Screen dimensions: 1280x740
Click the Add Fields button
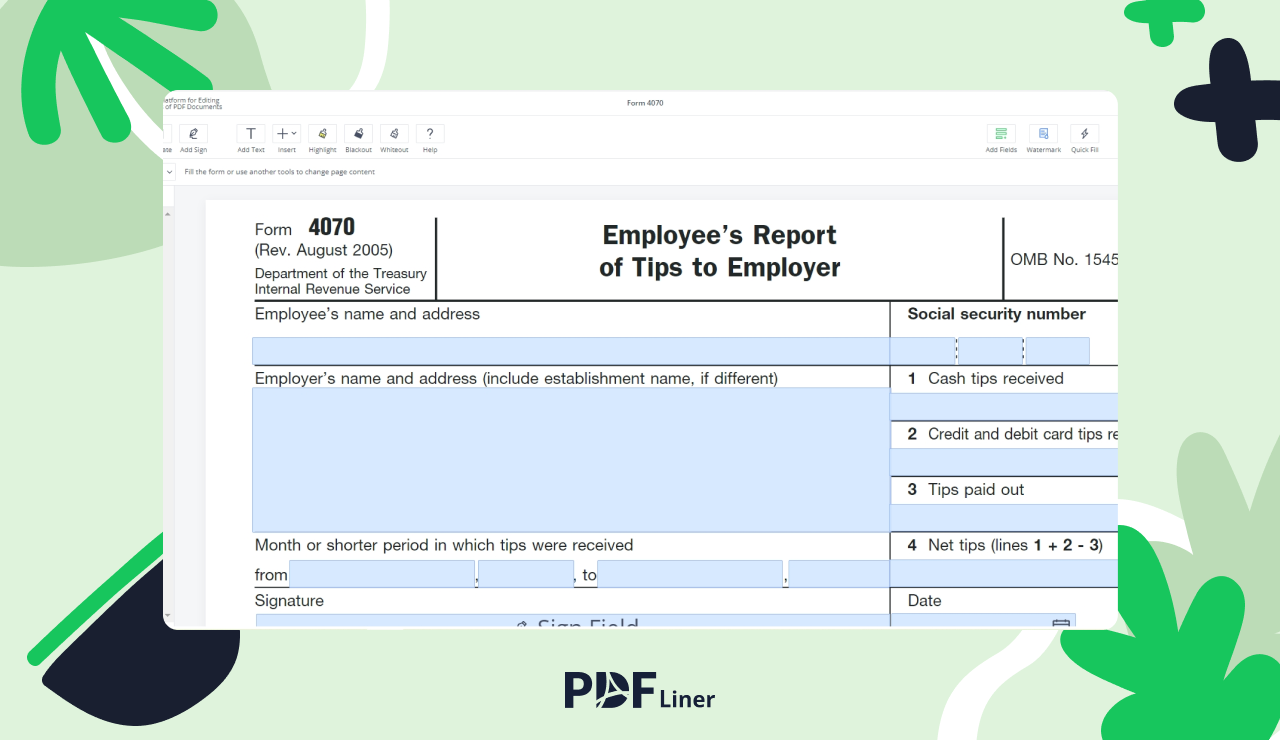1000,134
